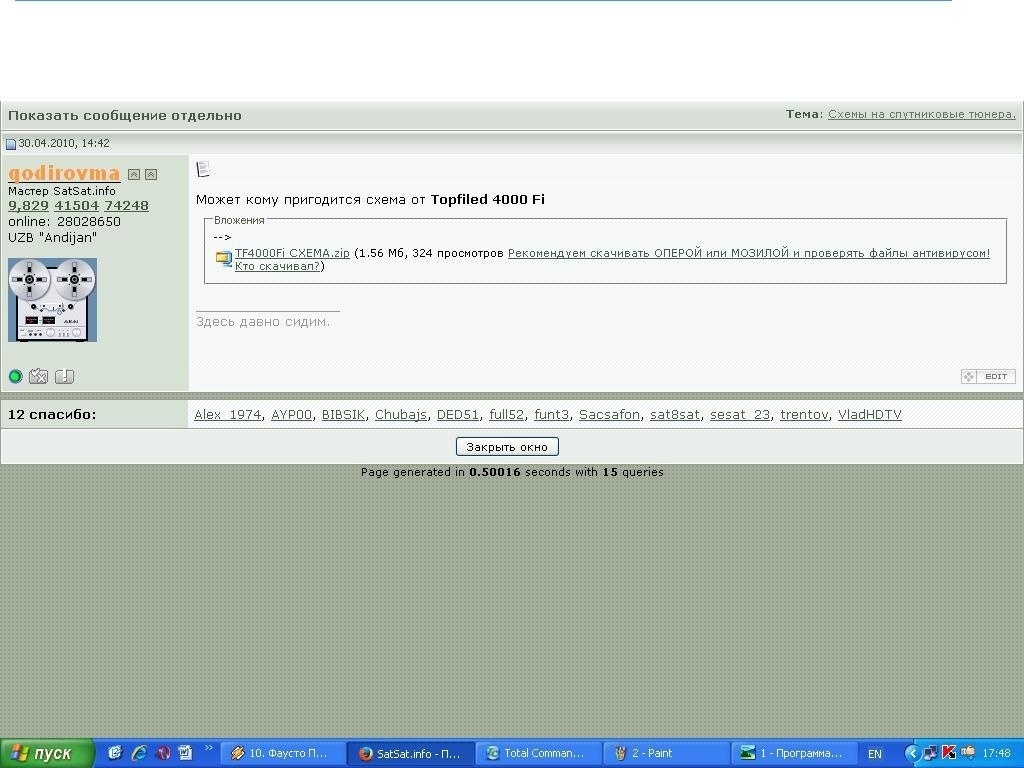Click the godirovma tape recorder avatar

(53, 300)
